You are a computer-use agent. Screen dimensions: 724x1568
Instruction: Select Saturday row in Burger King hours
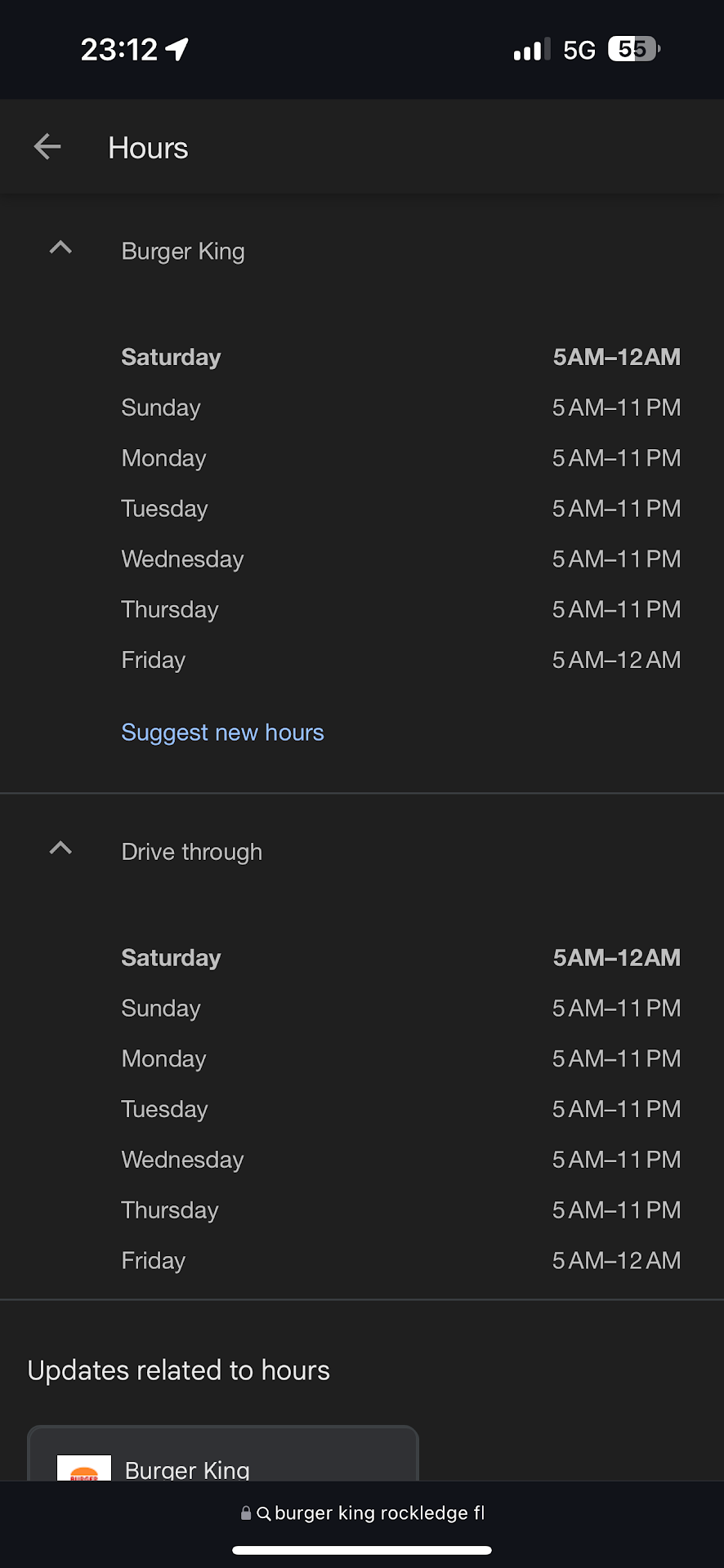pyautogui.click(x=400, y=357)
